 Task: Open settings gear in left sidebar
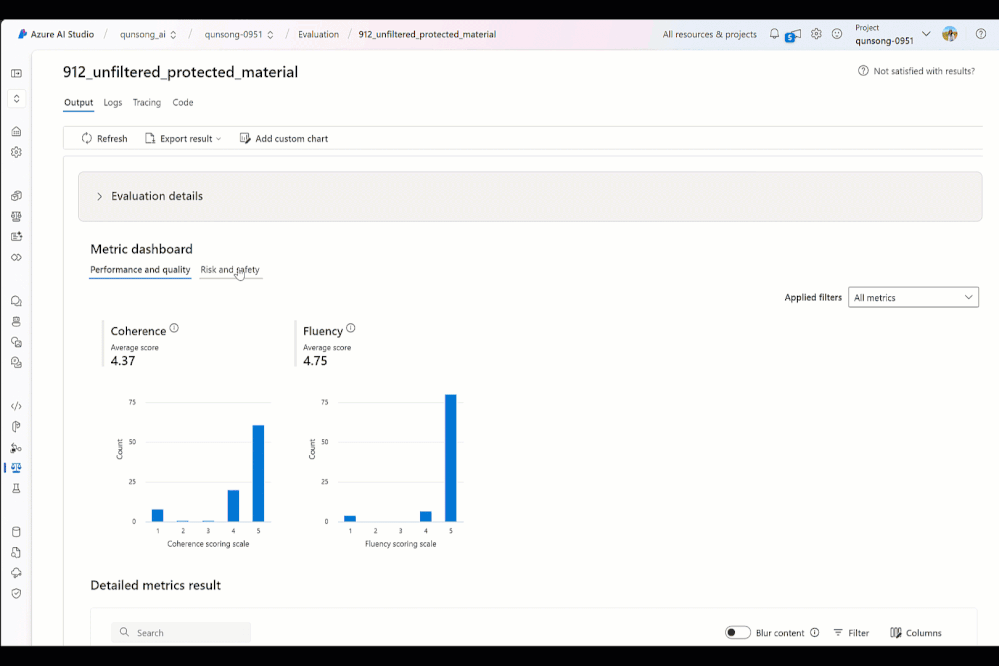[x=17, y=152]
